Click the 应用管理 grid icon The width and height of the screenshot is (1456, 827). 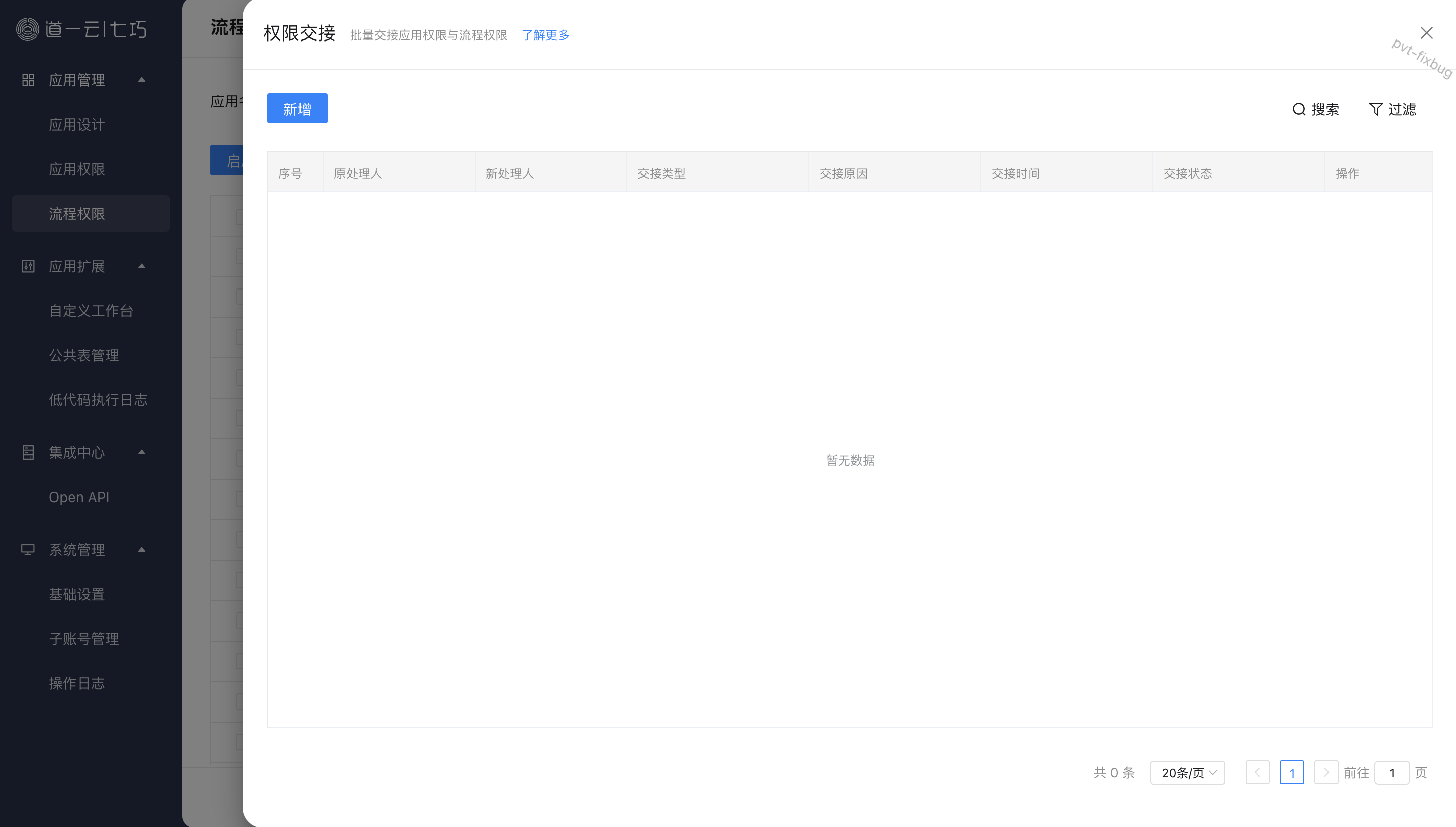tap(28, 80)
